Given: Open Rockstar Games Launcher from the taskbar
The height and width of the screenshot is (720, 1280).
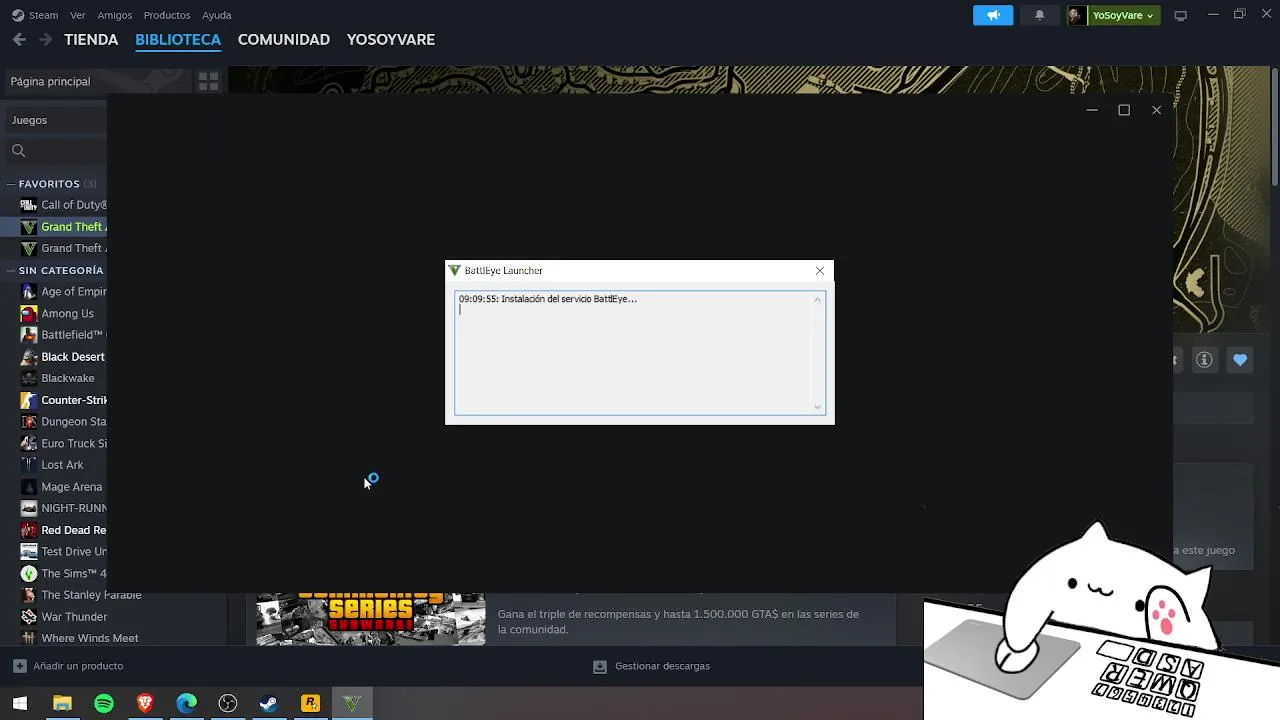Looking at the screenshot, I should (311, 704).
